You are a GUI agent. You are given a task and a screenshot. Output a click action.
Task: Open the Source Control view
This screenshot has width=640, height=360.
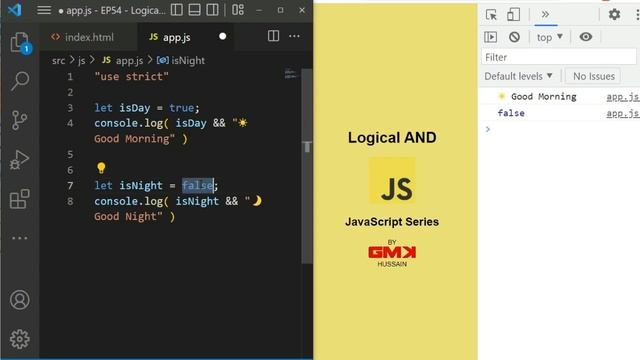coord(20,120)
